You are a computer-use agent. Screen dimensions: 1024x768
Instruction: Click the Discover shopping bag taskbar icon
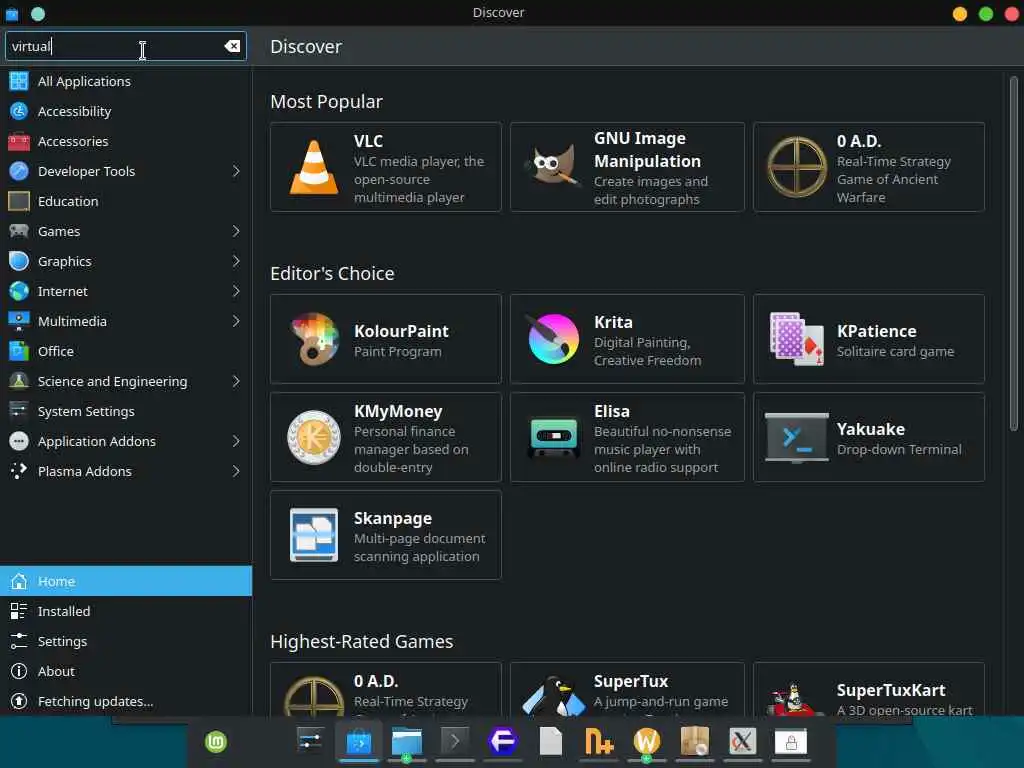(x=359, y=742)
